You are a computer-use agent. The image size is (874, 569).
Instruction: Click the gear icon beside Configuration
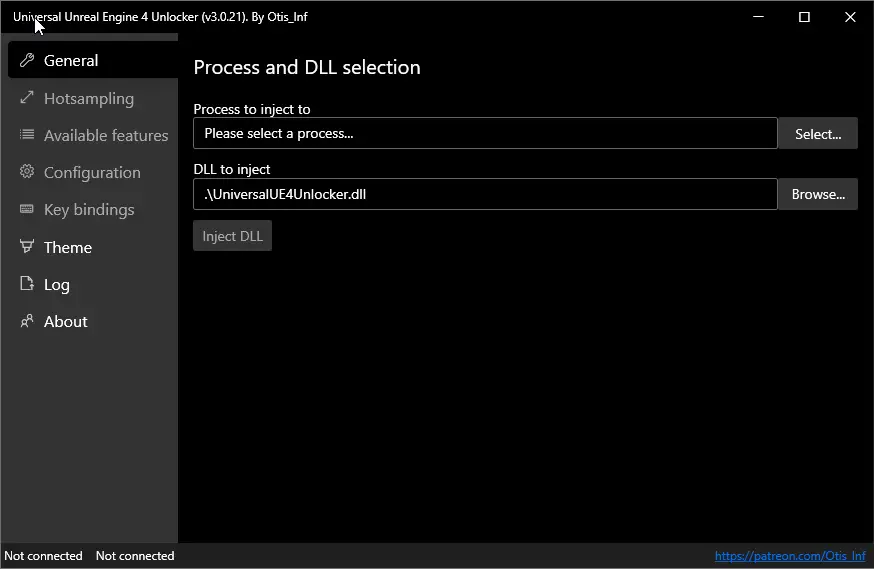(x=27, y=172)
